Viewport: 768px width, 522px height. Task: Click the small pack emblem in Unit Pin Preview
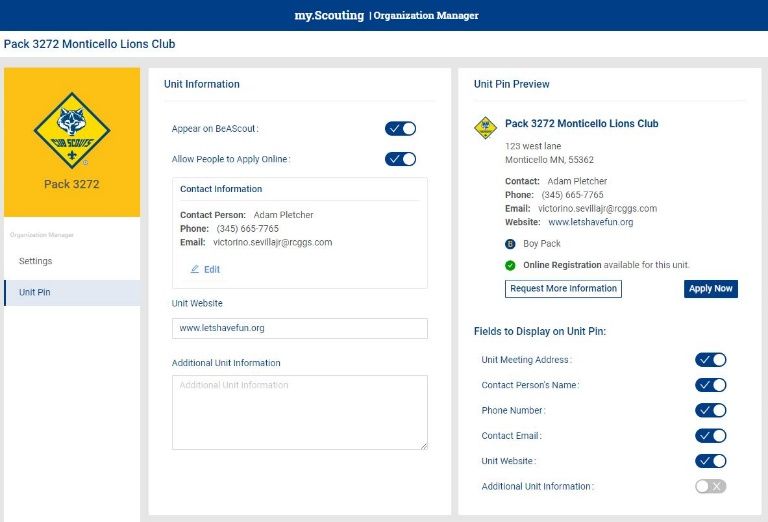485,128
